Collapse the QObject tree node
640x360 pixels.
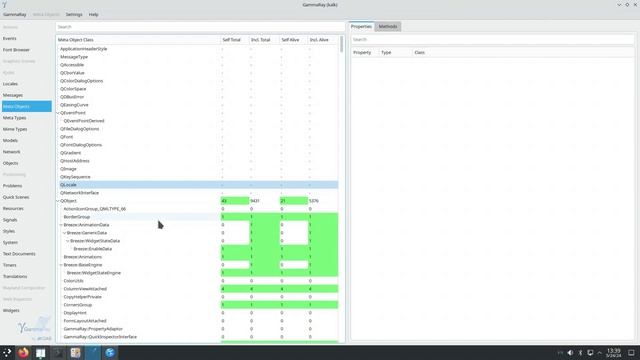[58, 201]
